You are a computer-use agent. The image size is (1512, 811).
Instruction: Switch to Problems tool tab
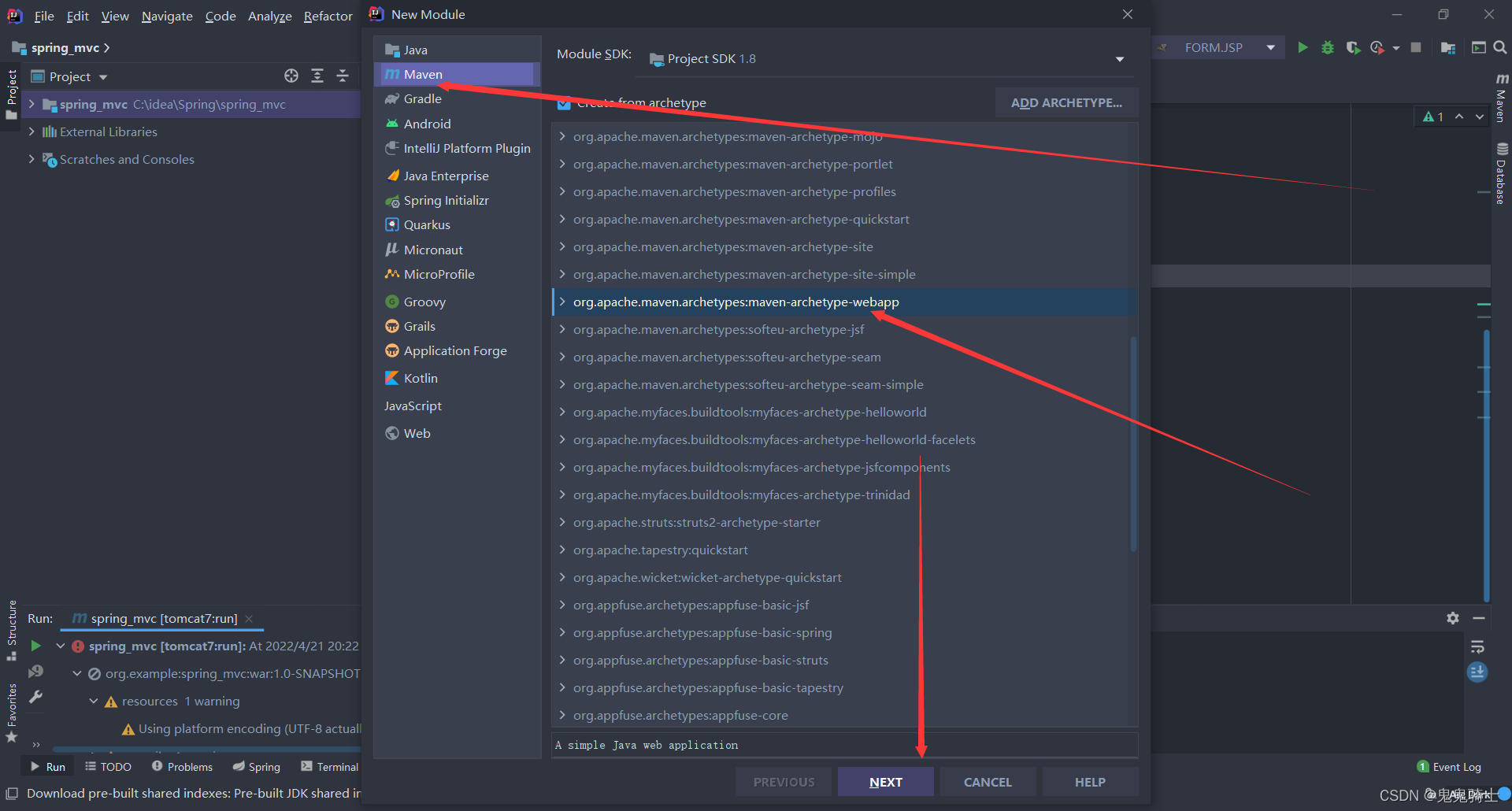tap(182, 766)
